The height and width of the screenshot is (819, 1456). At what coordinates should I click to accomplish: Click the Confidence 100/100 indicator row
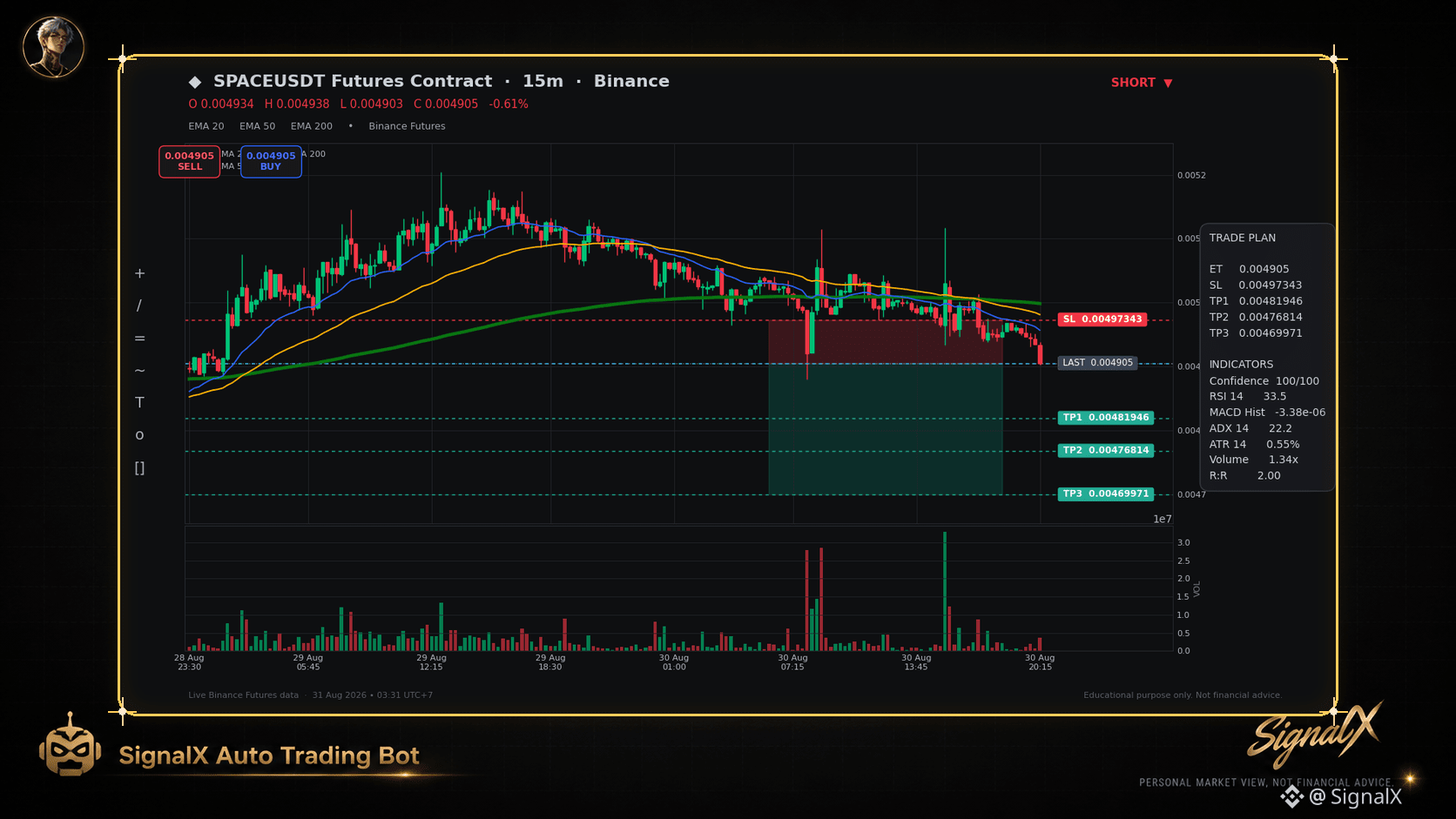coord(1264,381)
